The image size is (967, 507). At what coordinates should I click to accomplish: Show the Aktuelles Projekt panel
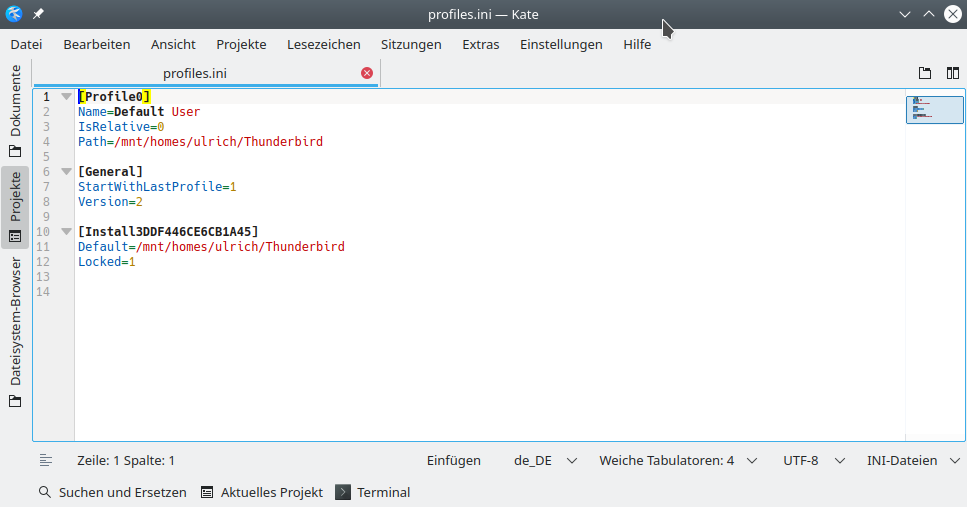(262, 492)
